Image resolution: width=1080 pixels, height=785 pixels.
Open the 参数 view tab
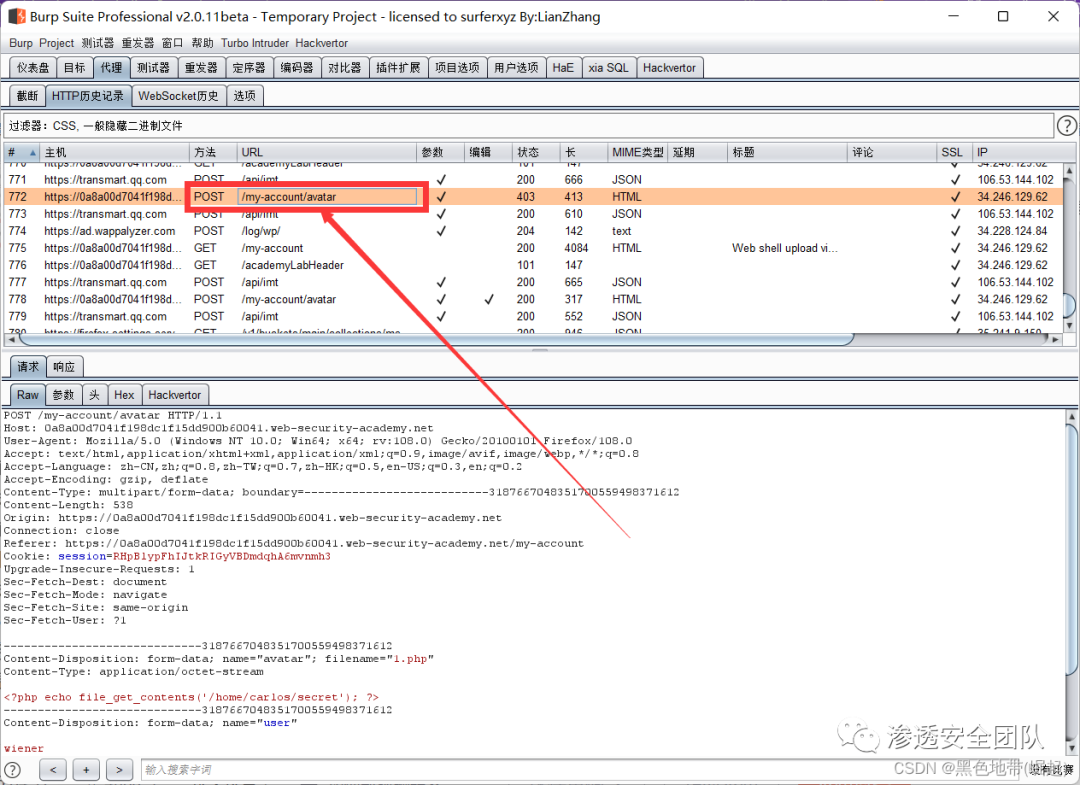[63, 395]
